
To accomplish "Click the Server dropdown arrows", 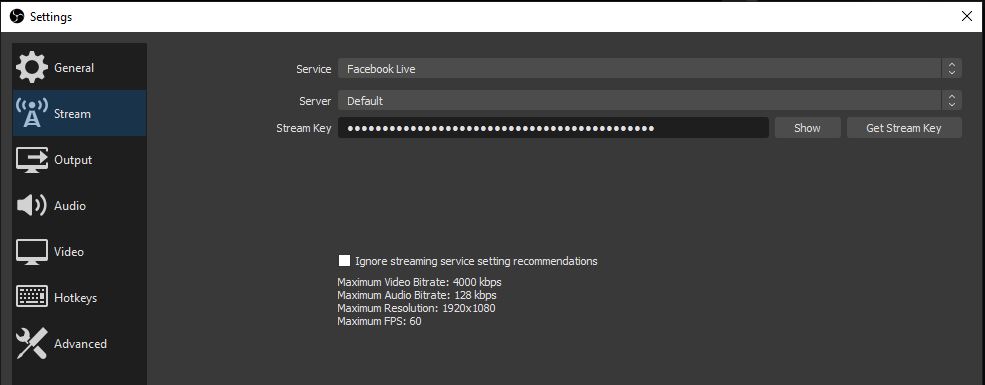I will tap(952, 100).
